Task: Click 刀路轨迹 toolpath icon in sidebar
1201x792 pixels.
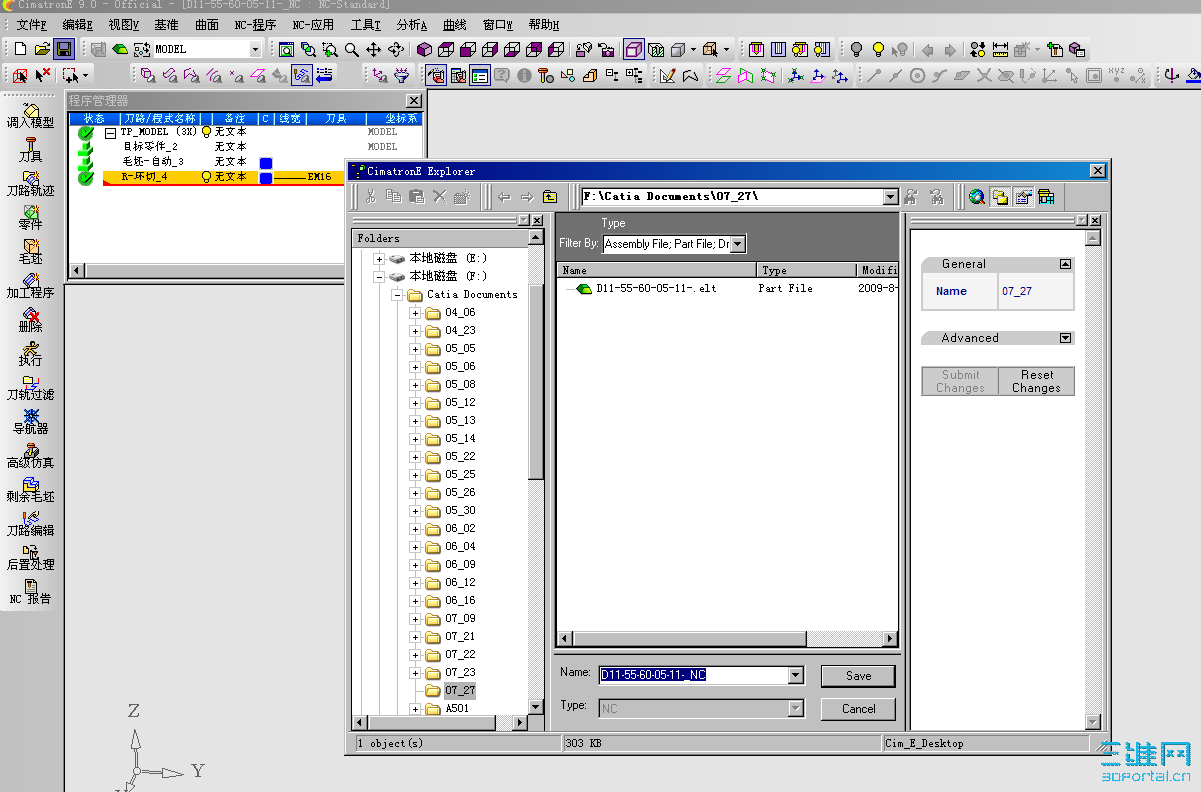Action: click(x=30, y=183)
